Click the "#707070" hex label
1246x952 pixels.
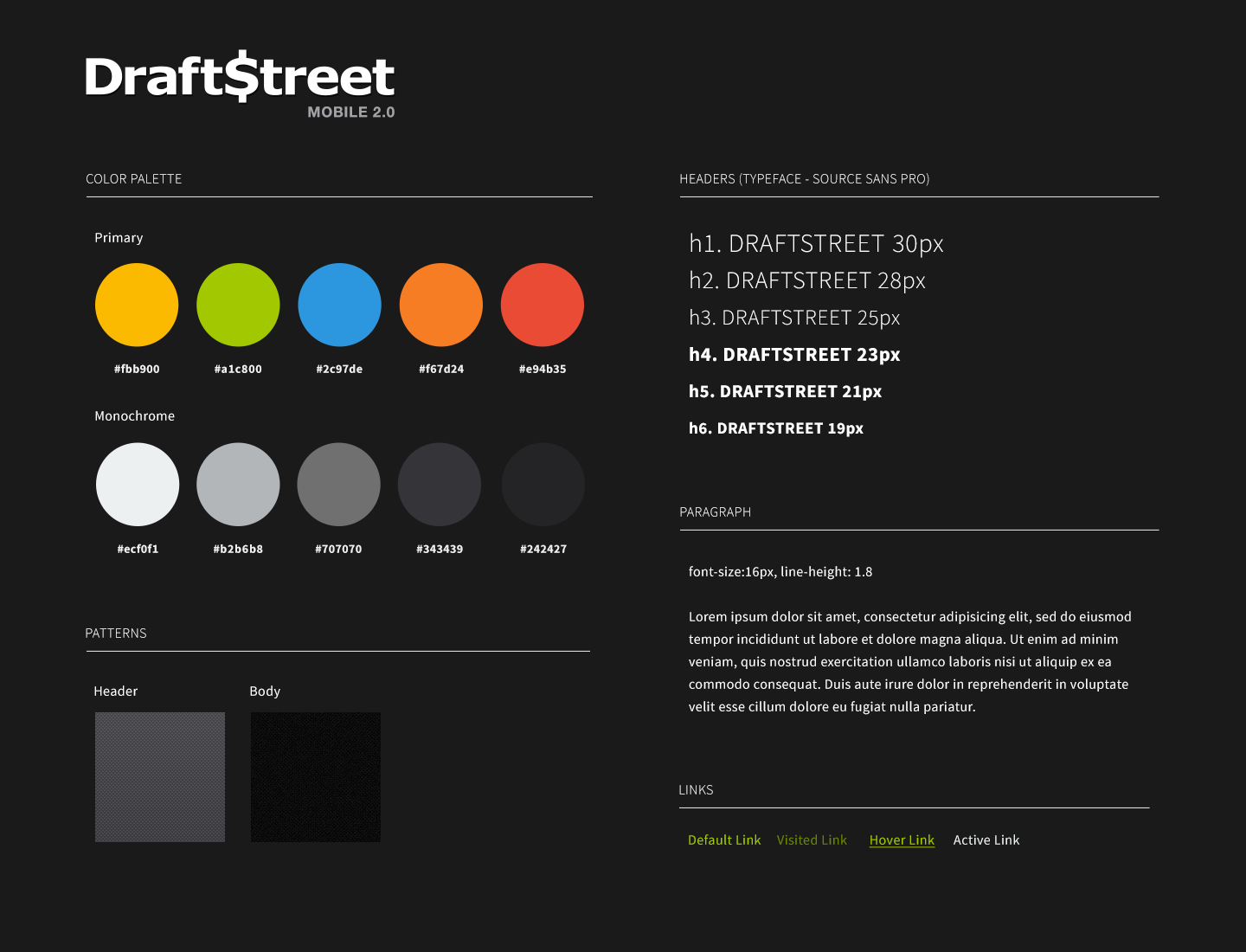tap(338, 549)
